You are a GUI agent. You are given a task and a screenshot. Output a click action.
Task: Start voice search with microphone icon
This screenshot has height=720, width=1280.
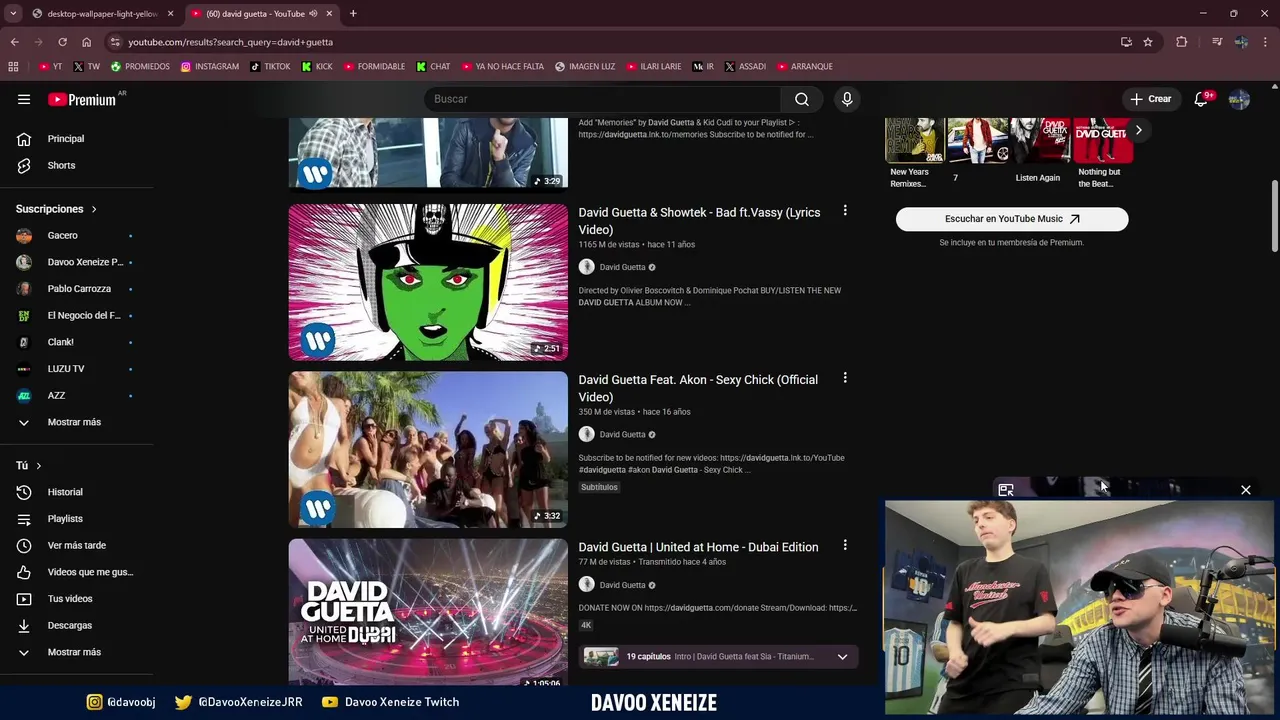(x=847, y=99)
